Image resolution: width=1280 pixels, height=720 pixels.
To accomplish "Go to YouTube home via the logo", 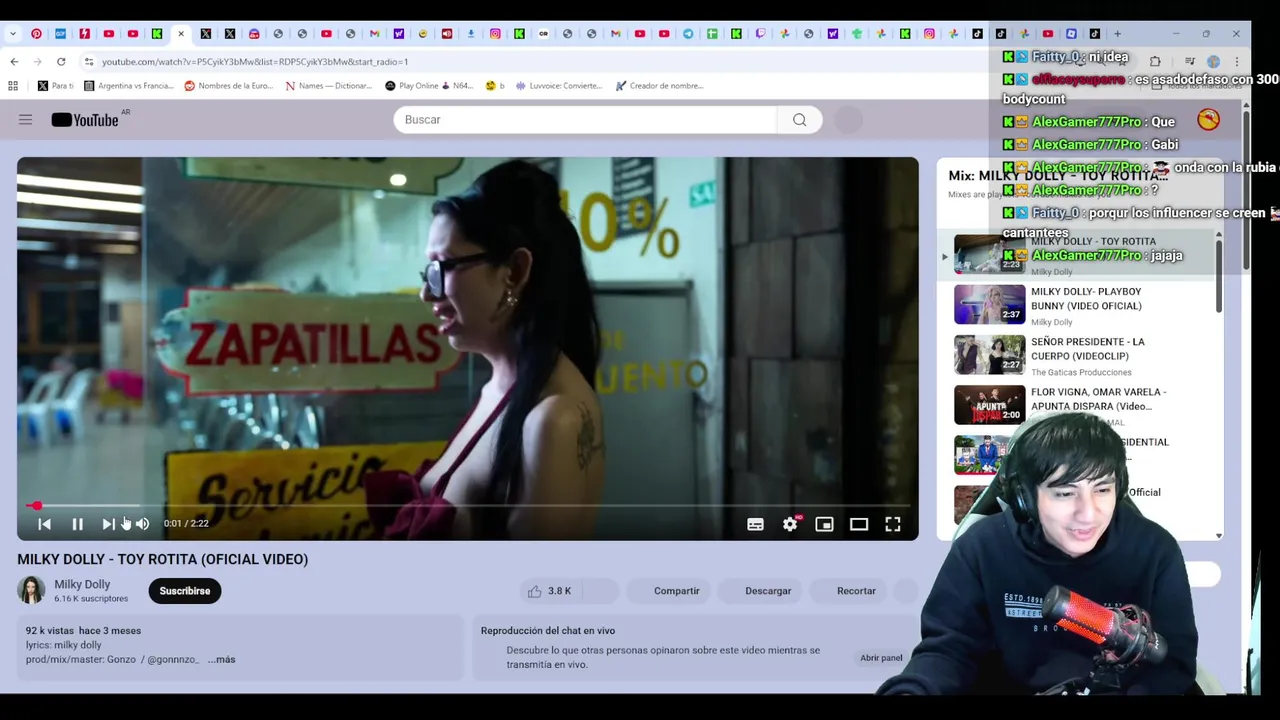I will (86, 120).
